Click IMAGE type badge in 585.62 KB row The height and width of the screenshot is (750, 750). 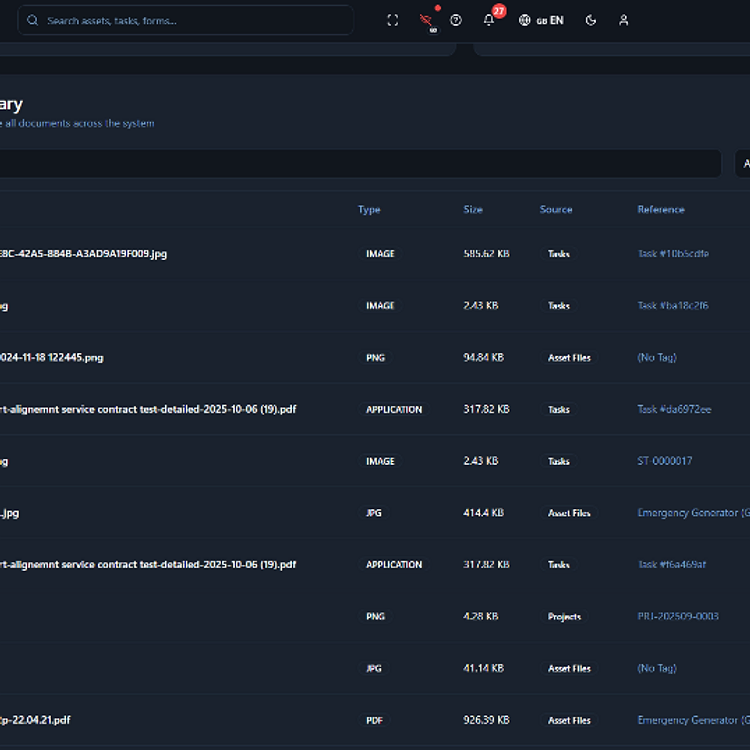point(380,254)
